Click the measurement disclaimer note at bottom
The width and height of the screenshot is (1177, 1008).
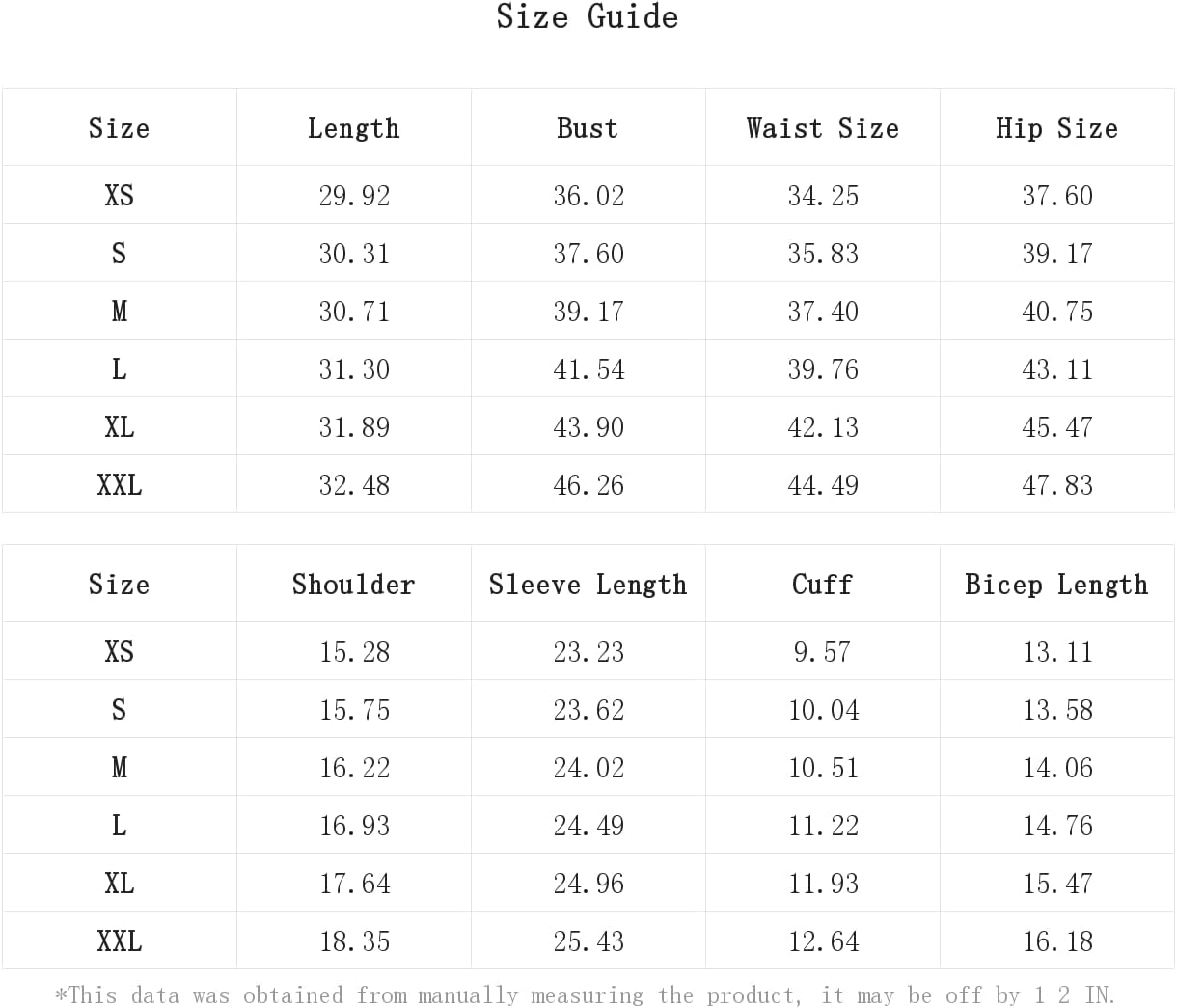pos(586,994)
